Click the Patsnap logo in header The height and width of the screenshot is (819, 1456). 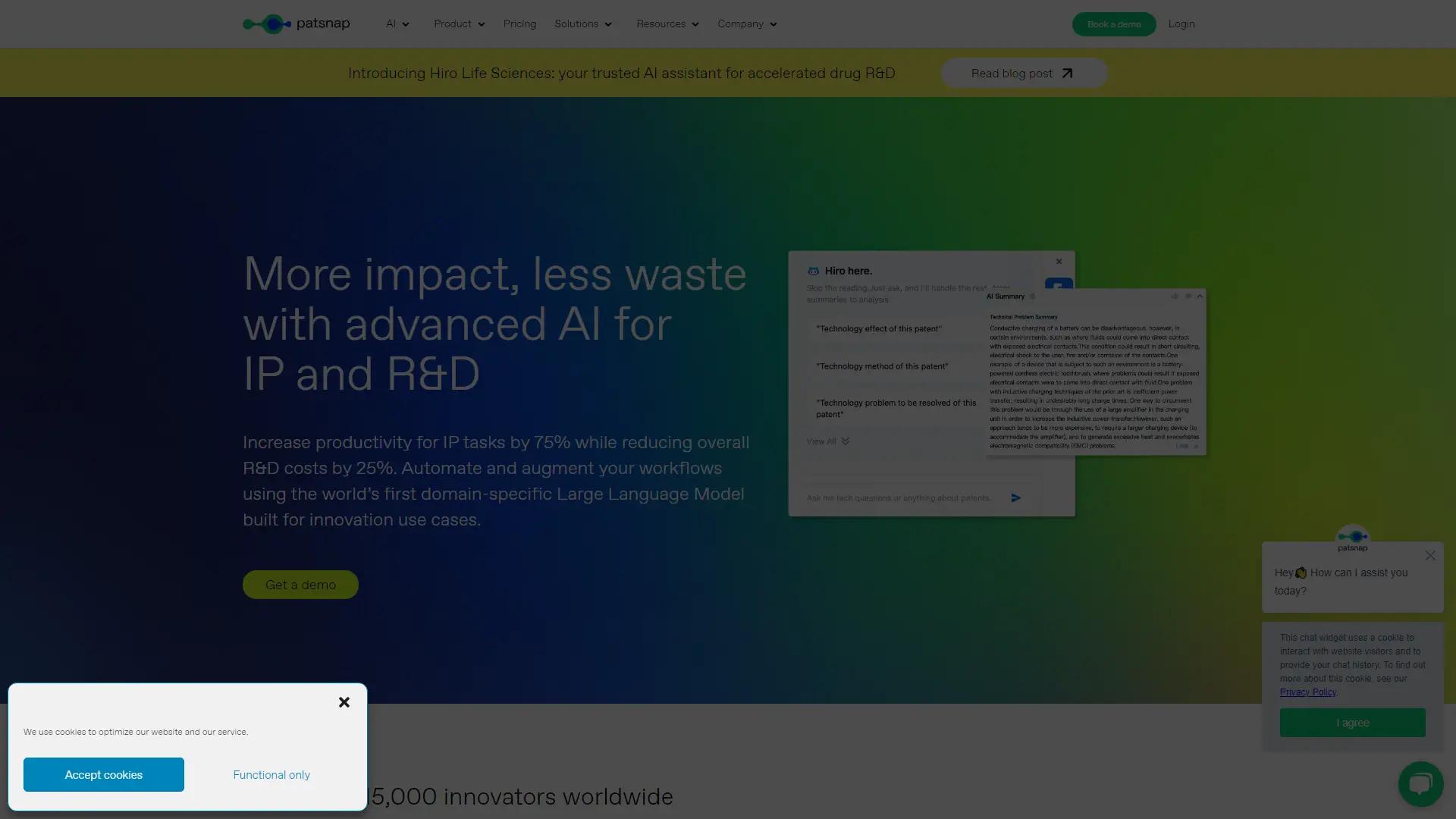296,24
